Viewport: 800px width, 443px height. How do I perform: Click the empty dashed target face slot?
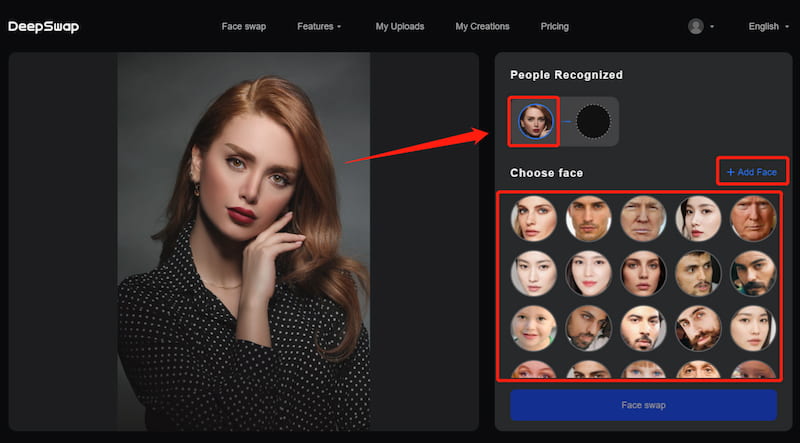click(593, 121)
